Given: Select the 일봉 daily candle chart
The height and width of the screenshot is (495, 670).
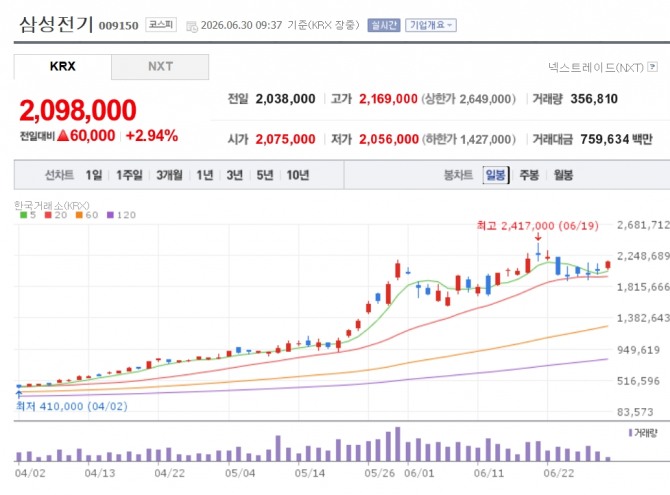Looking at the screenshot, I should (496, 175).
